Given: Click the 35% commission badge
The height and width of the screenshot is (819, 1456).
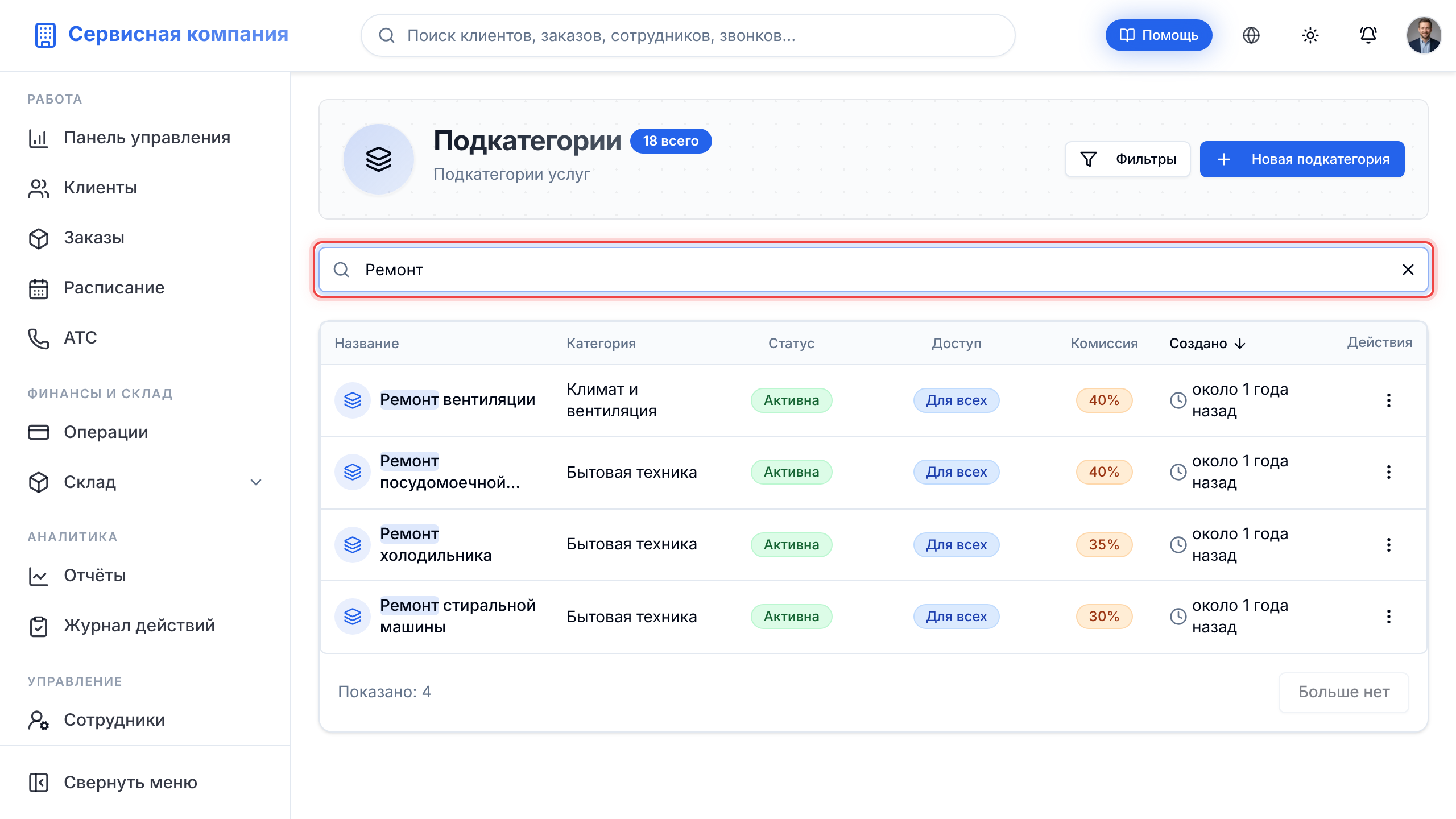Looking at the screenshot, I should [x=1104, y=545].
